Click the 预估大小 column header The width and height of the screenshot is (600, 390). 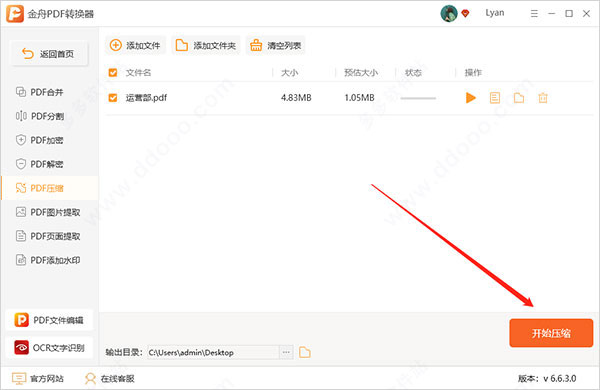361,72
